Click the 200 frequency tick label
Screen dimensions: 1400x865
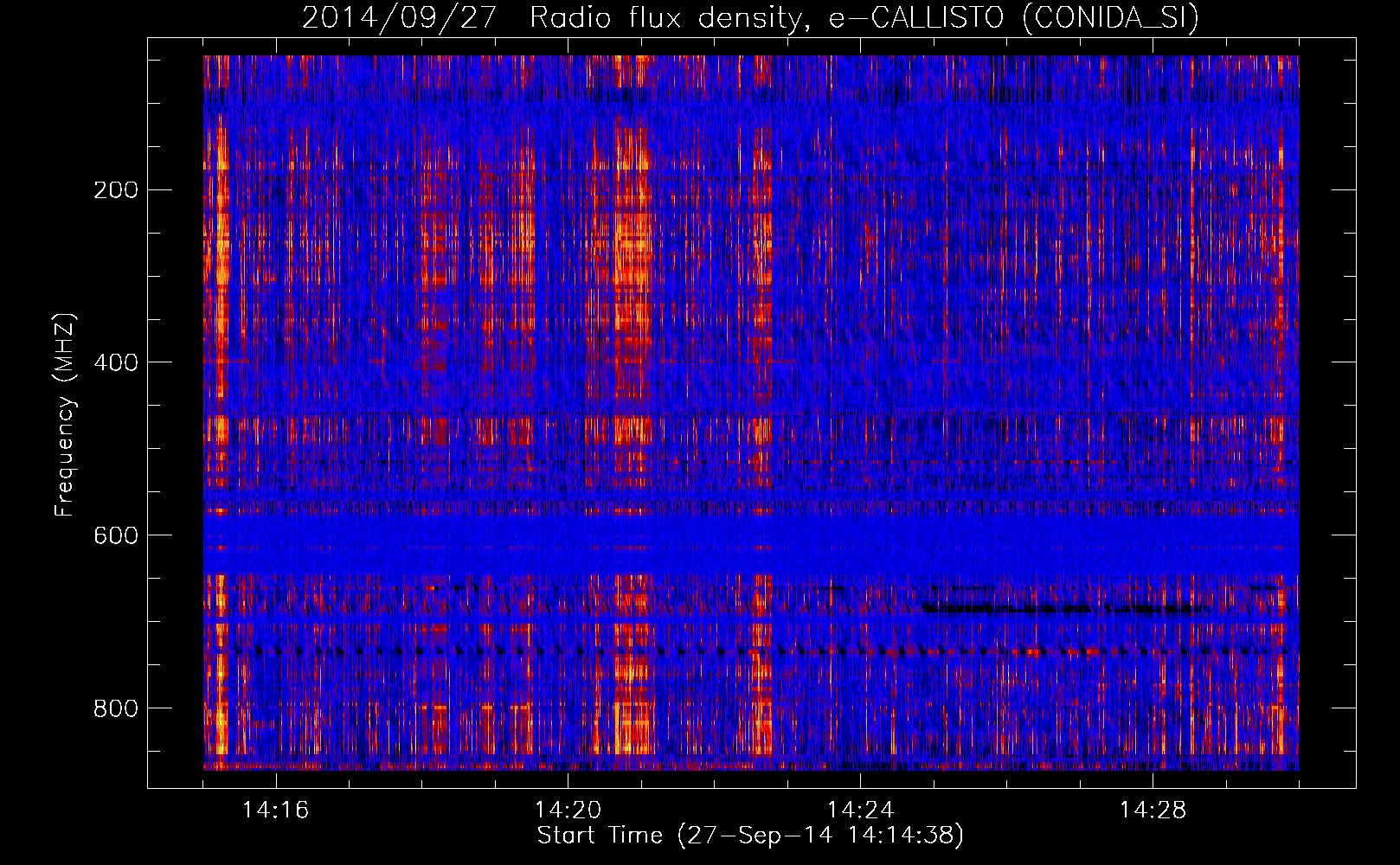116,189
